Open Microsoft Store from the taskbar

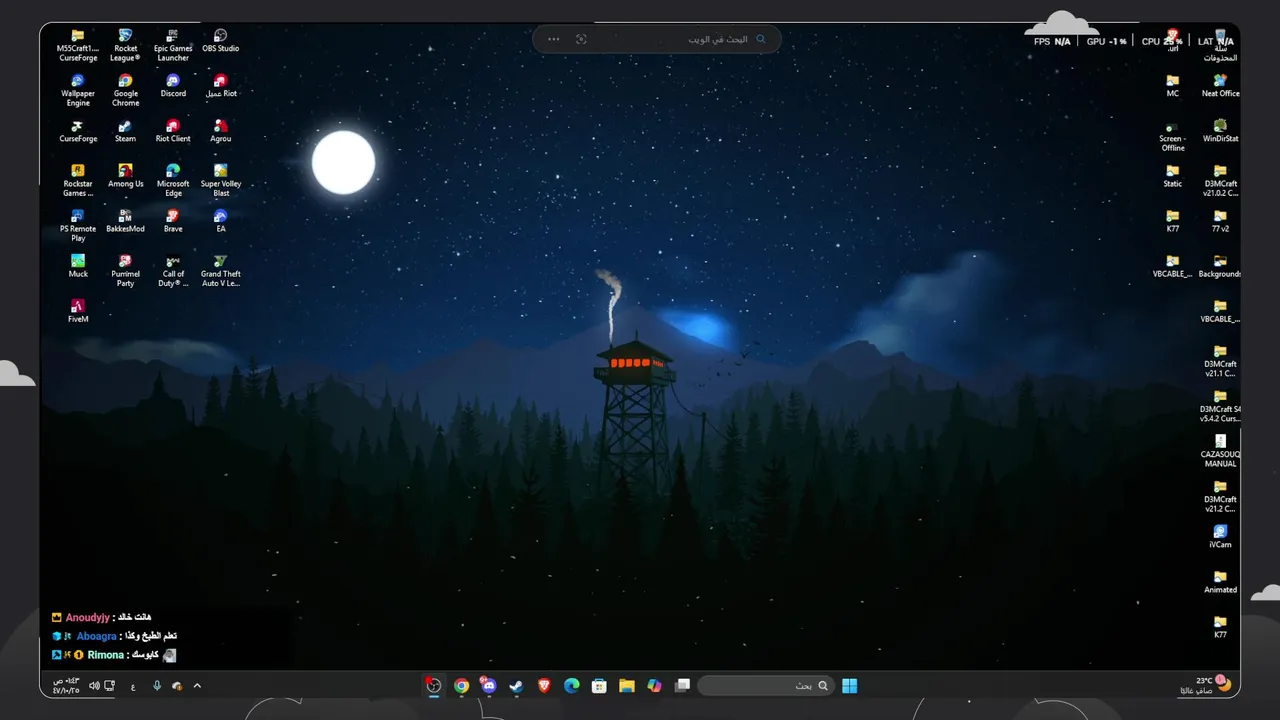599,686
